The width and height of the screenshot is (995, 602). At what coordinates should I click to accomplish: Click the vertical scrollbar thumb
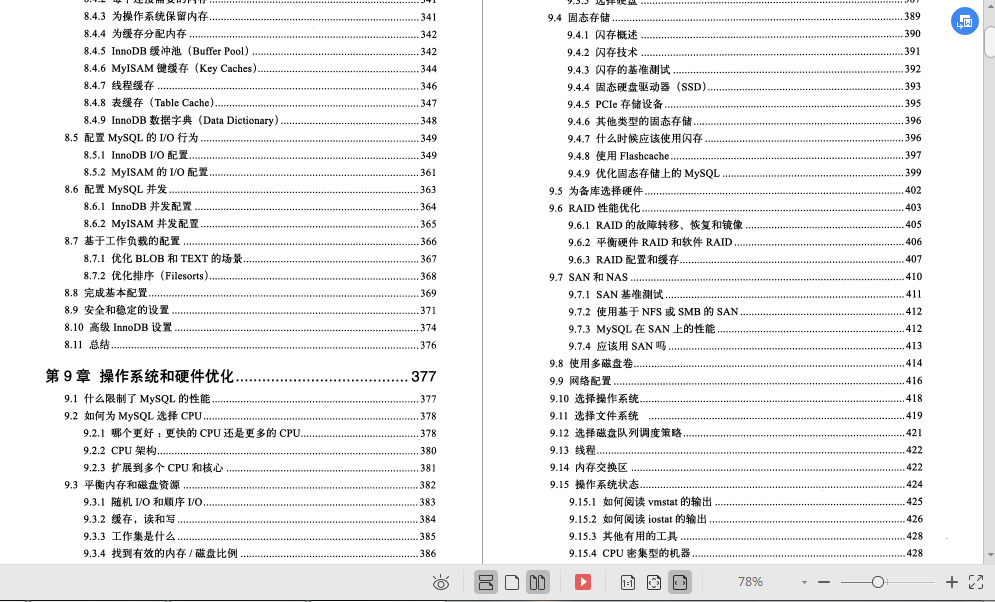pos(989,41)
